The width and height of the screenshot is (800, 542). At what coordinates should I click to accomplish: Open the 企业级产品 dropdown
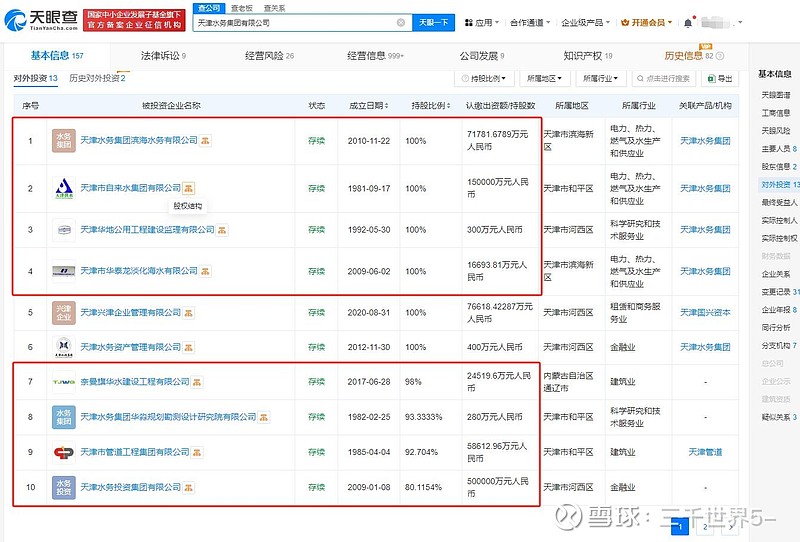point(585,22)
